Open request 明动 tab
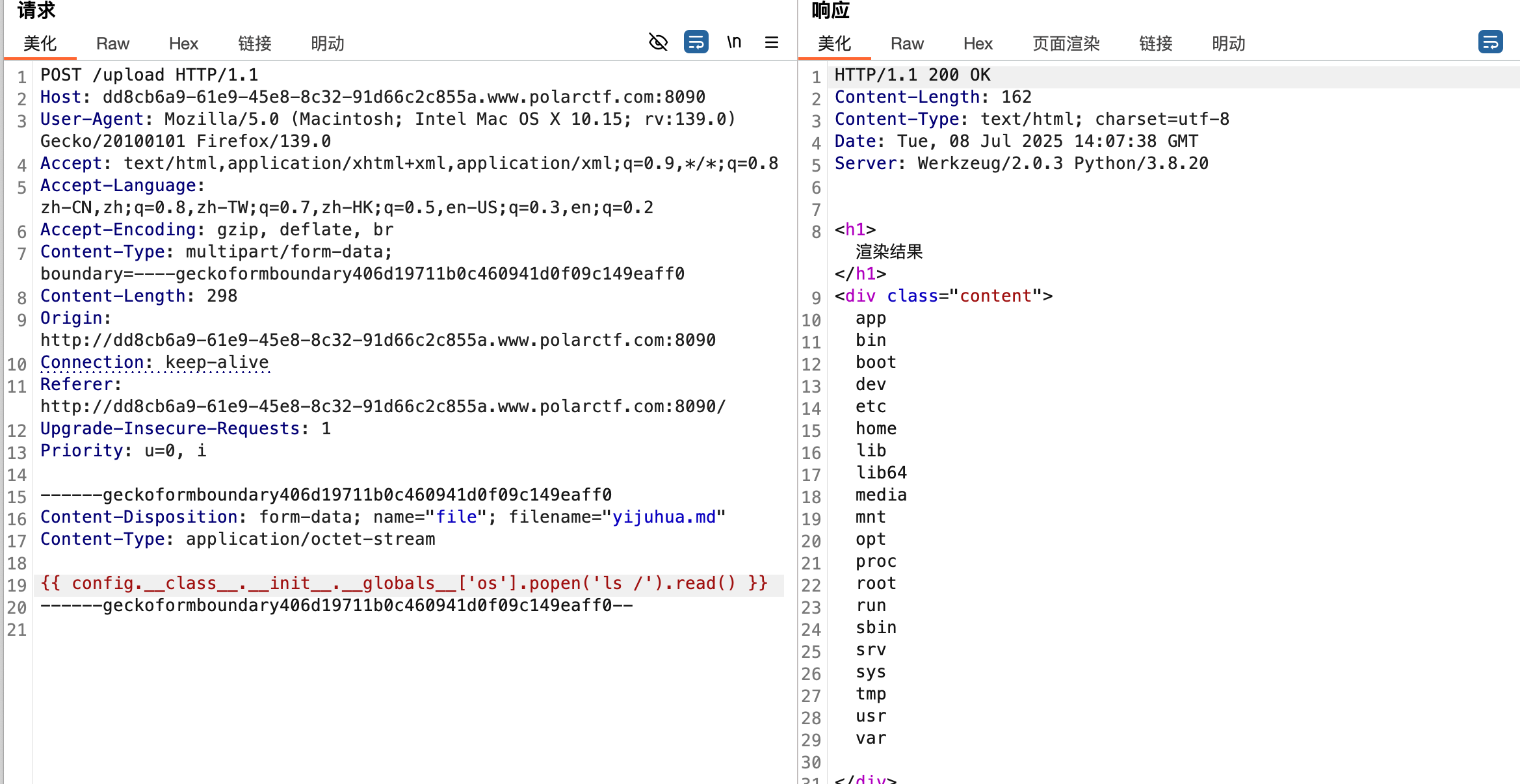 (x=327, y=44)
